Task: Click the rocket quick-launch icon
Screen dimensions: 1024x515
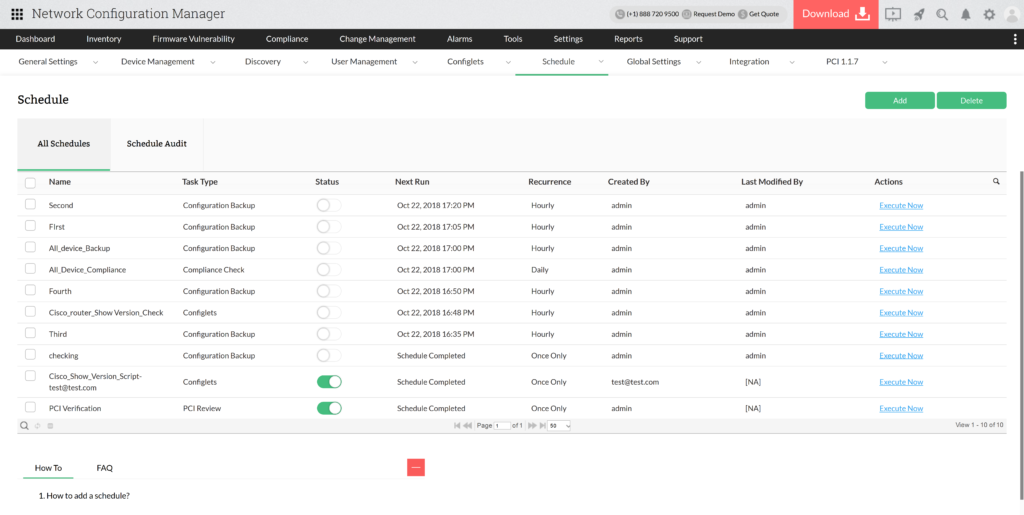Action: (919, 14)
